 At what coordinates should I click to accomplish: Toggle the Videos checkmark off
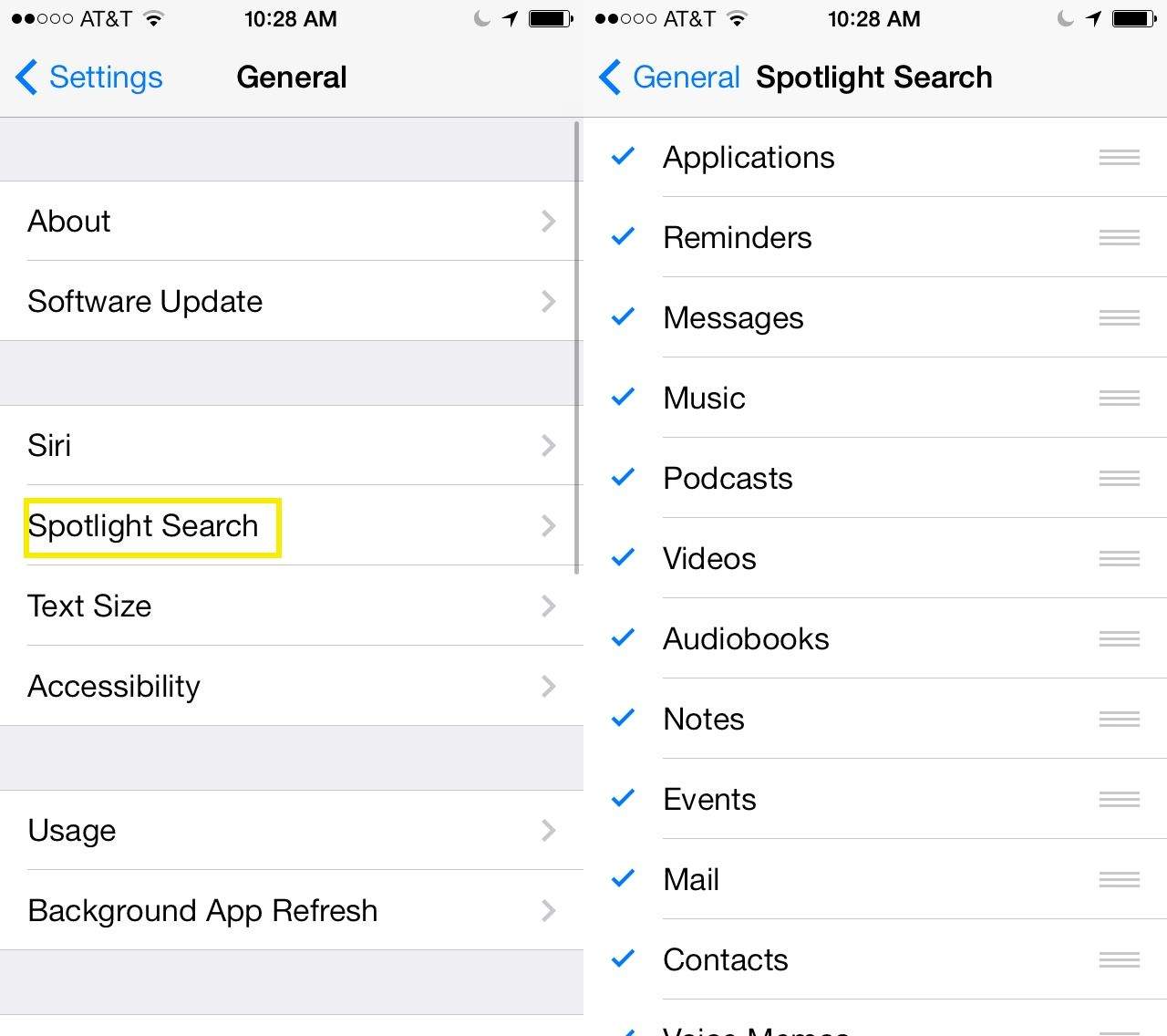624,558
